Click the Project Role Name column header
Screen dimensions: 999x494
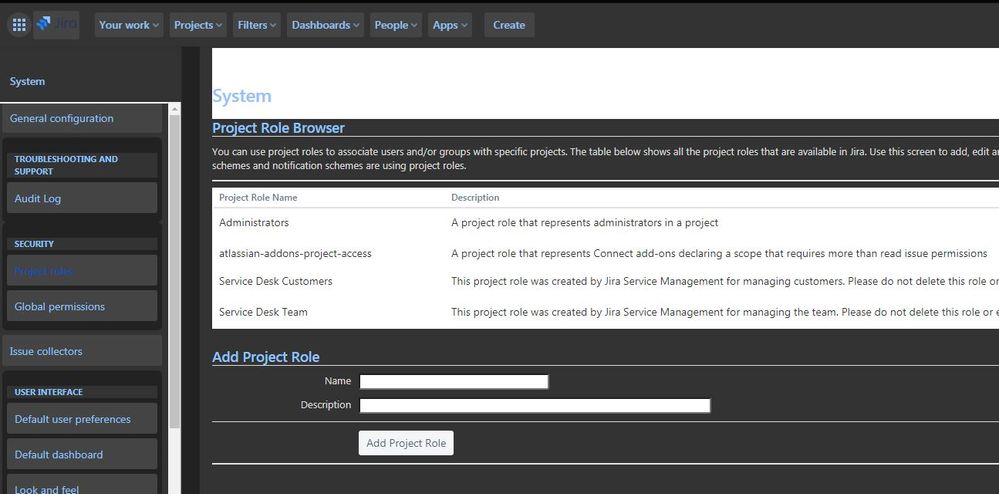tap(258, 198)
